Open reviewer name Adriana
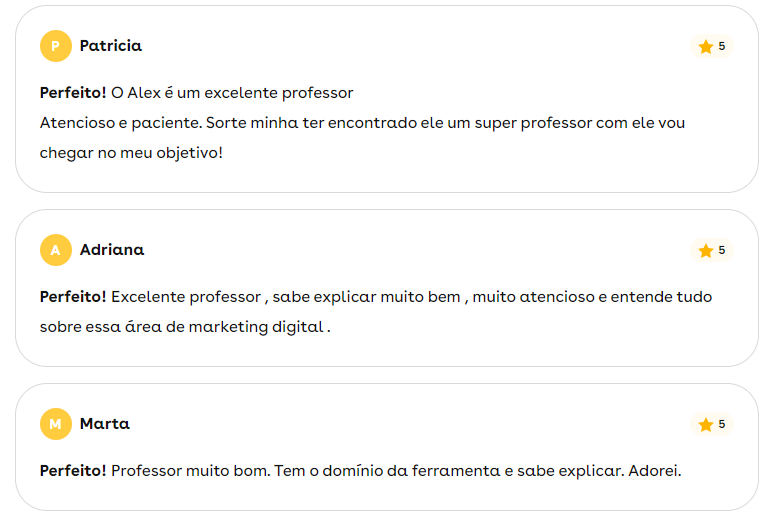The image size is (768, 519). click(x=112, y=250)
